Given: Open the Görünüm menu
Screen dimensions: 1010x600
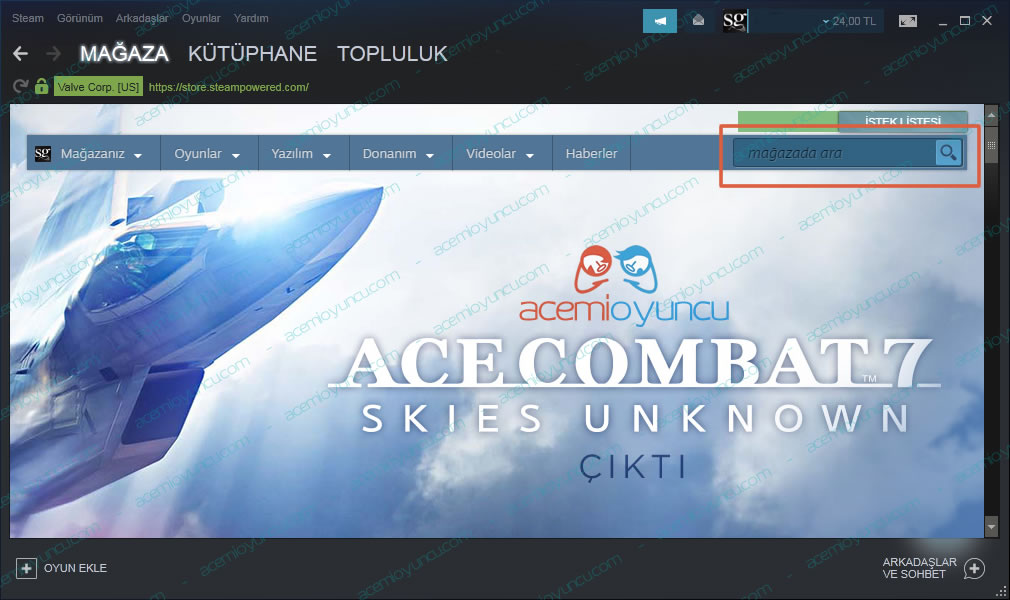Looking at the screenshot, I should coord(80,18).
